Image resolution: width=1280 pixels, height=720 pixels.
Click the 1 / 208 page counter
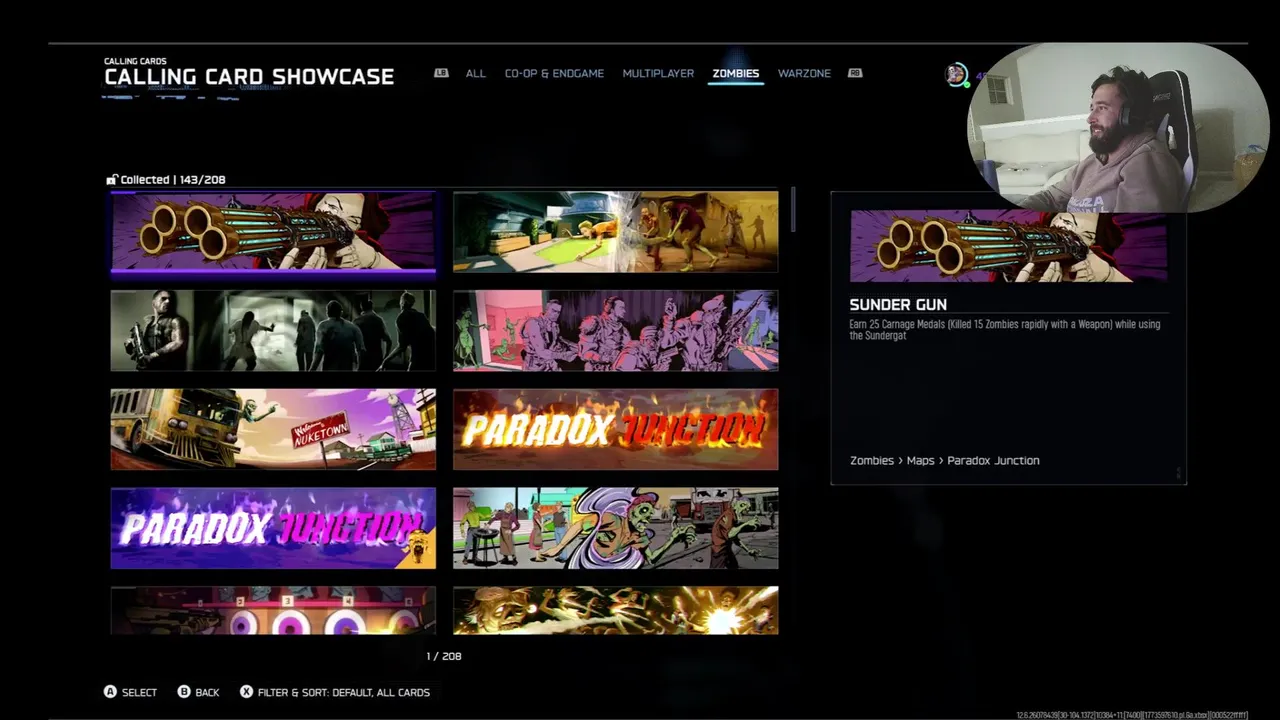pyautogui.click(x=444, y=656)
